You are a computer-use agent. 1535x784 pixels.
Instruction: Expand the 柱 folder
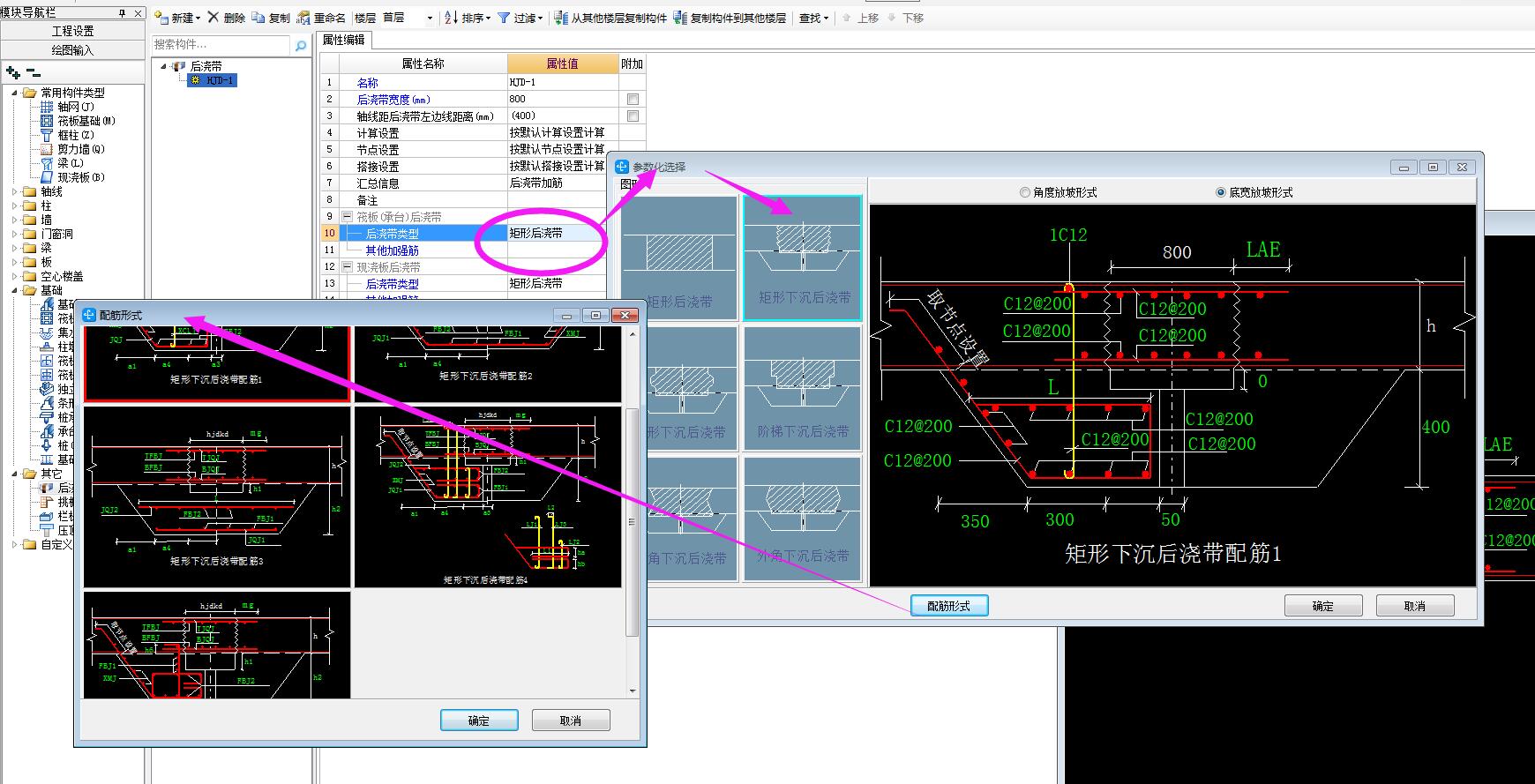15,205
